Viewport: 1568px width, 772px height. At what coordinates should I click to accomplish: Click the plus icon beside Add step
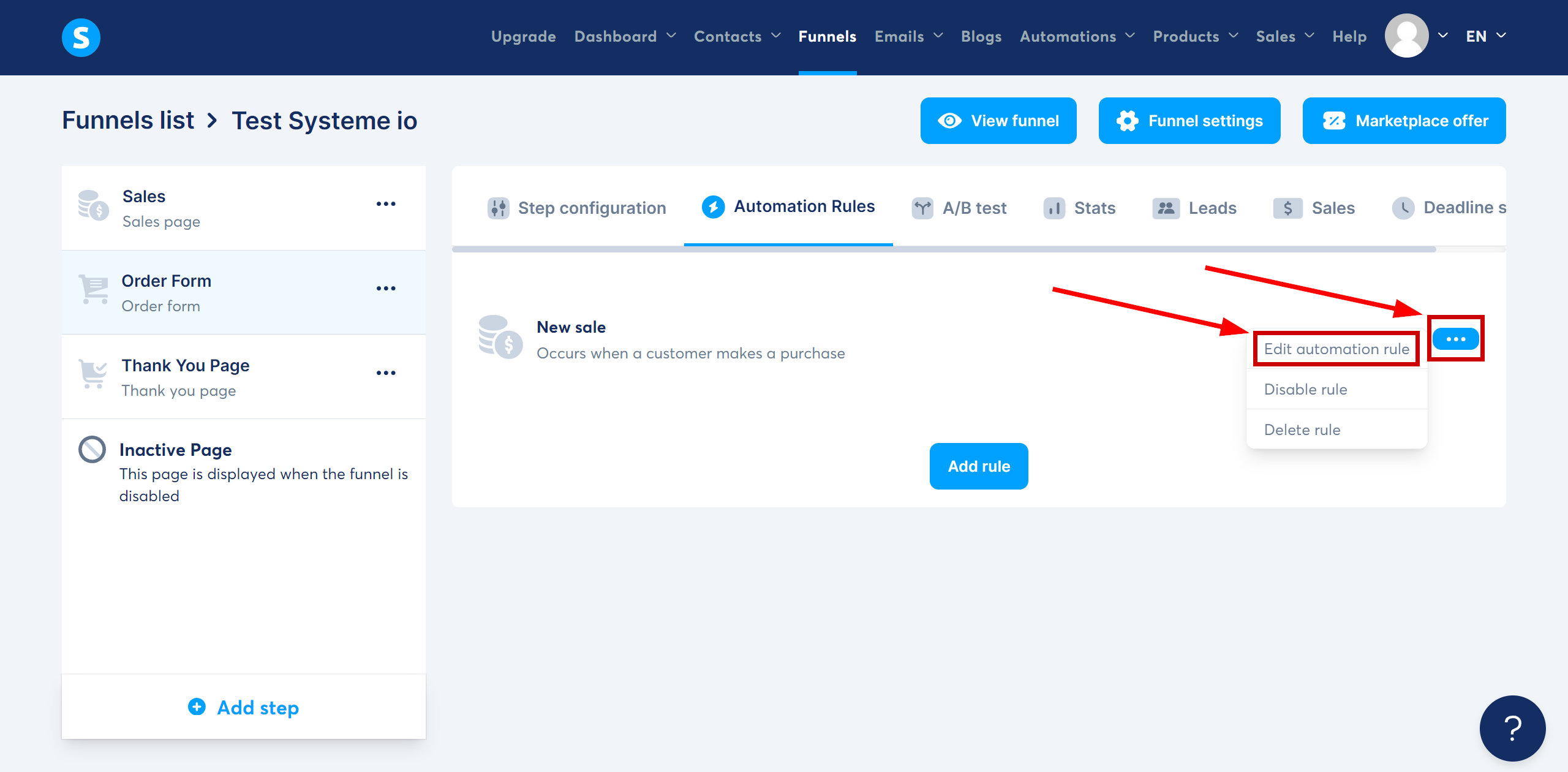pyautogui.click(x=197, y=707)
